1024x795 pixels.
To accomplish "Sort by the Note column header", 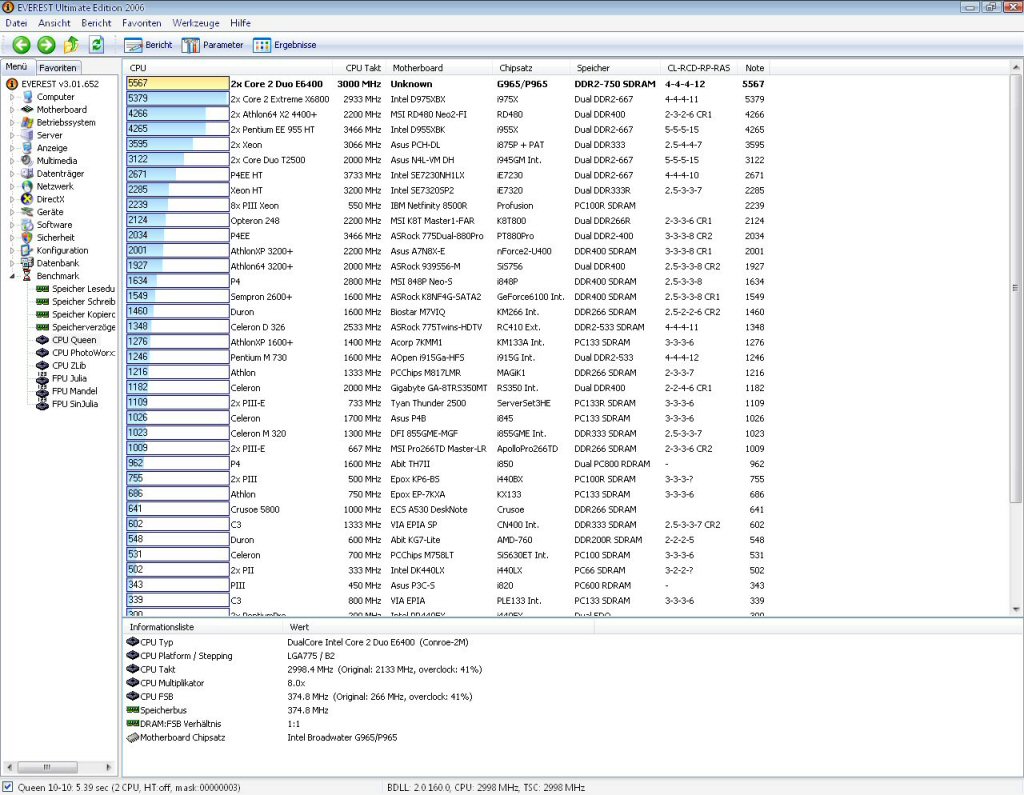I will [x=755, y=68].
